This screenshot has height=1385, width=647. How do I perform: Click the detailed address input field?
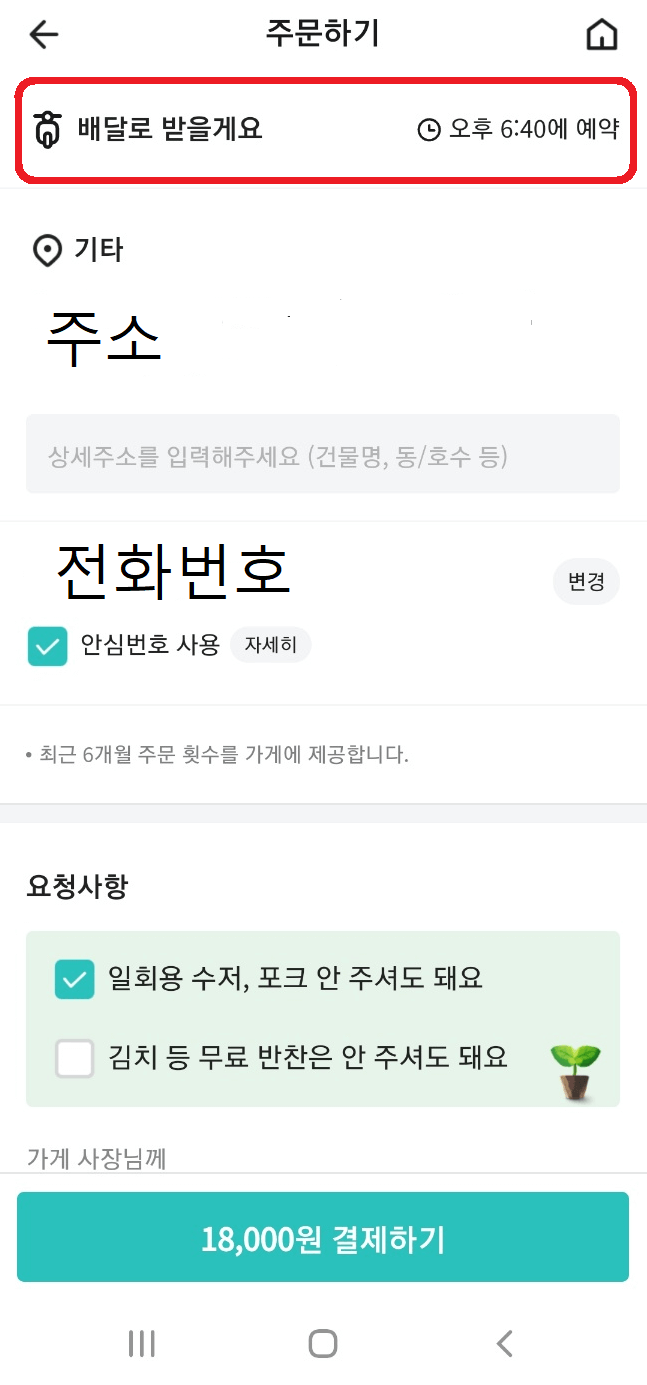tap(322, 453)
